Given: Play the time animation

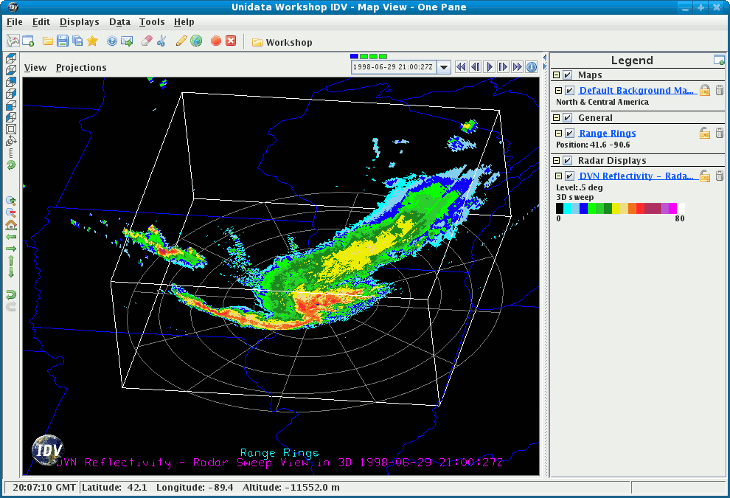Looking at the screenshot, I should (x=490, y=67).
